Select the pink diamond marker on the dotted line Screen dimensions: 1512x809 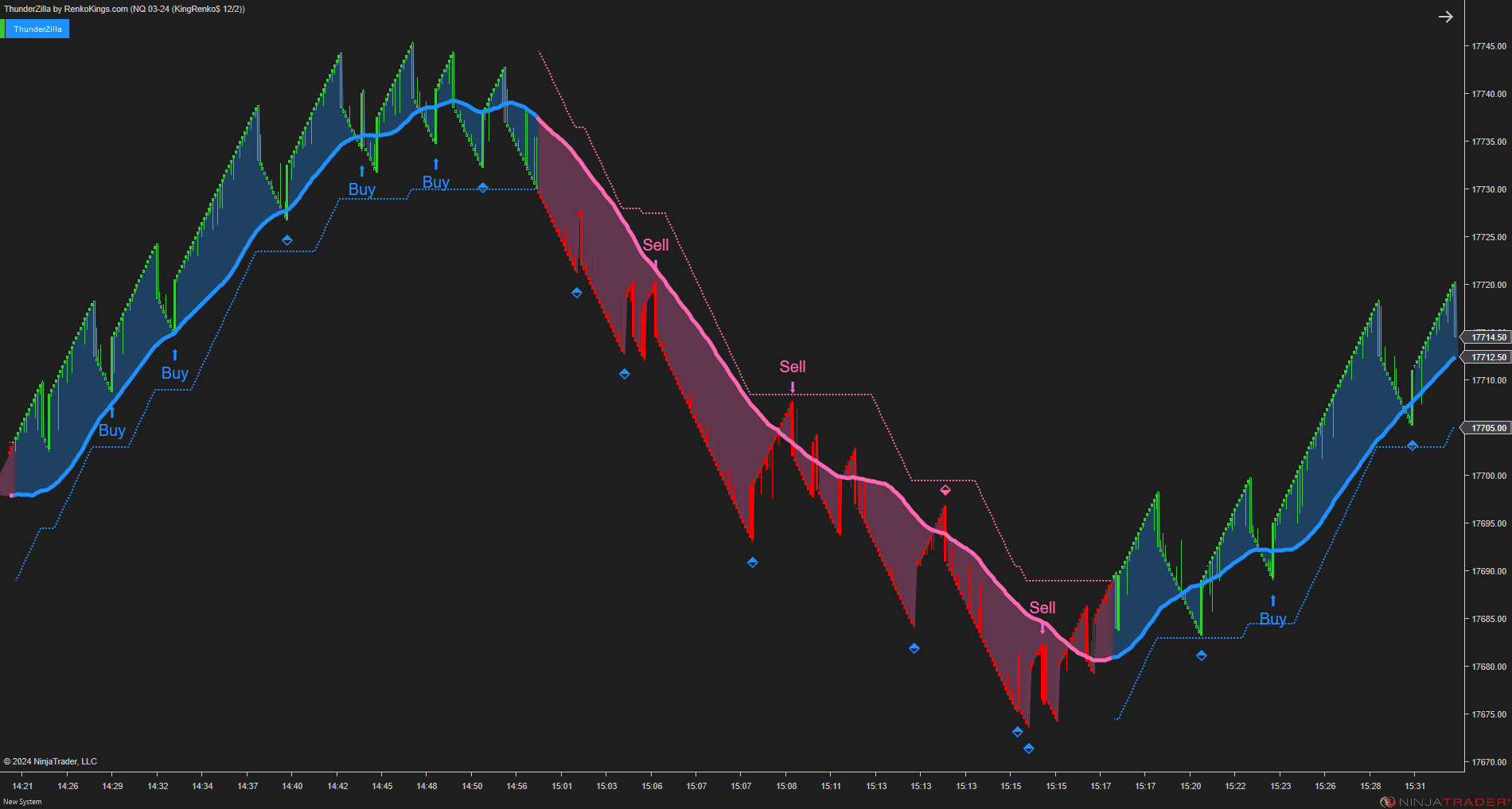coord(945,490)
